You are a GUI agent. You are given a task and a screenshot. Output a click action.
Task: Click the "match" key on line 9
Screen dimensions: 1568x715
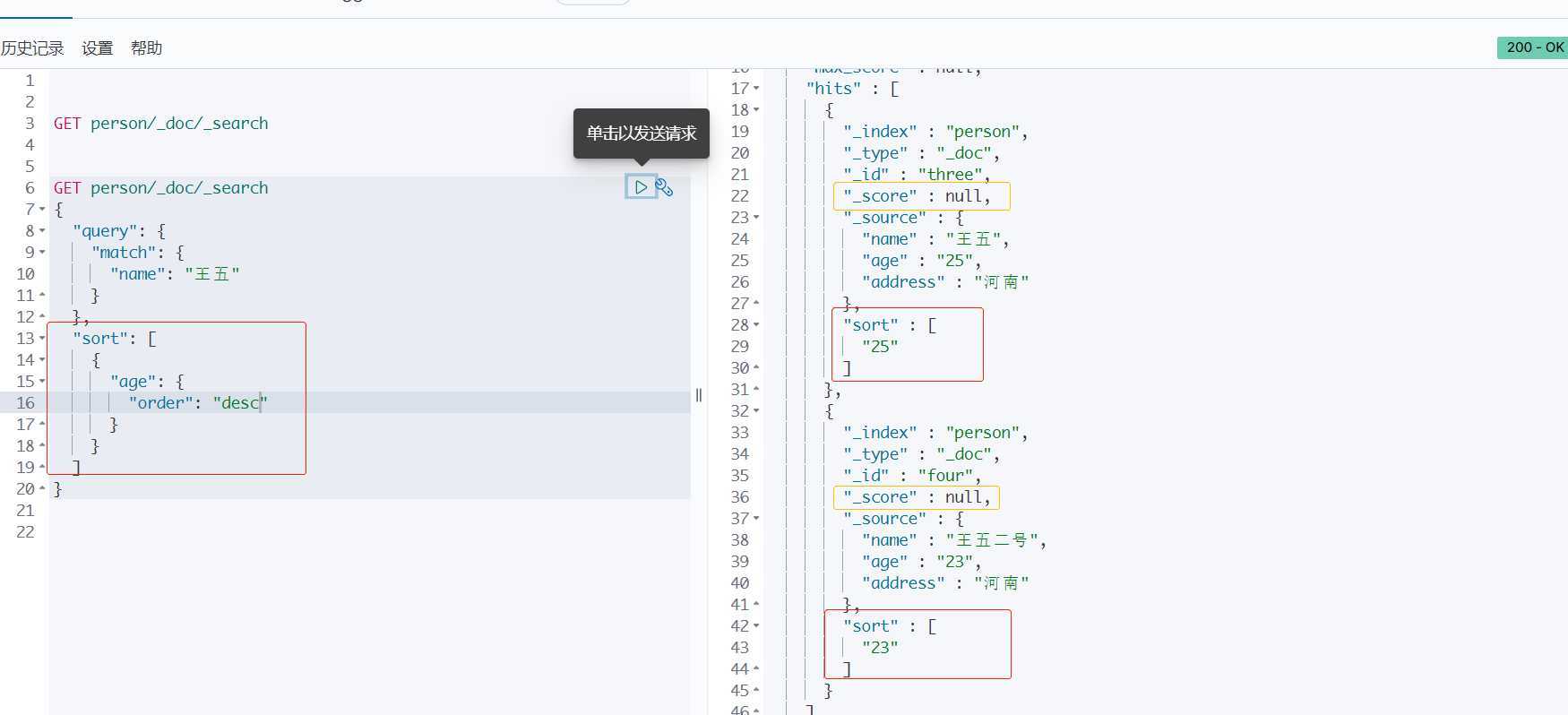(x=124, y=253)
